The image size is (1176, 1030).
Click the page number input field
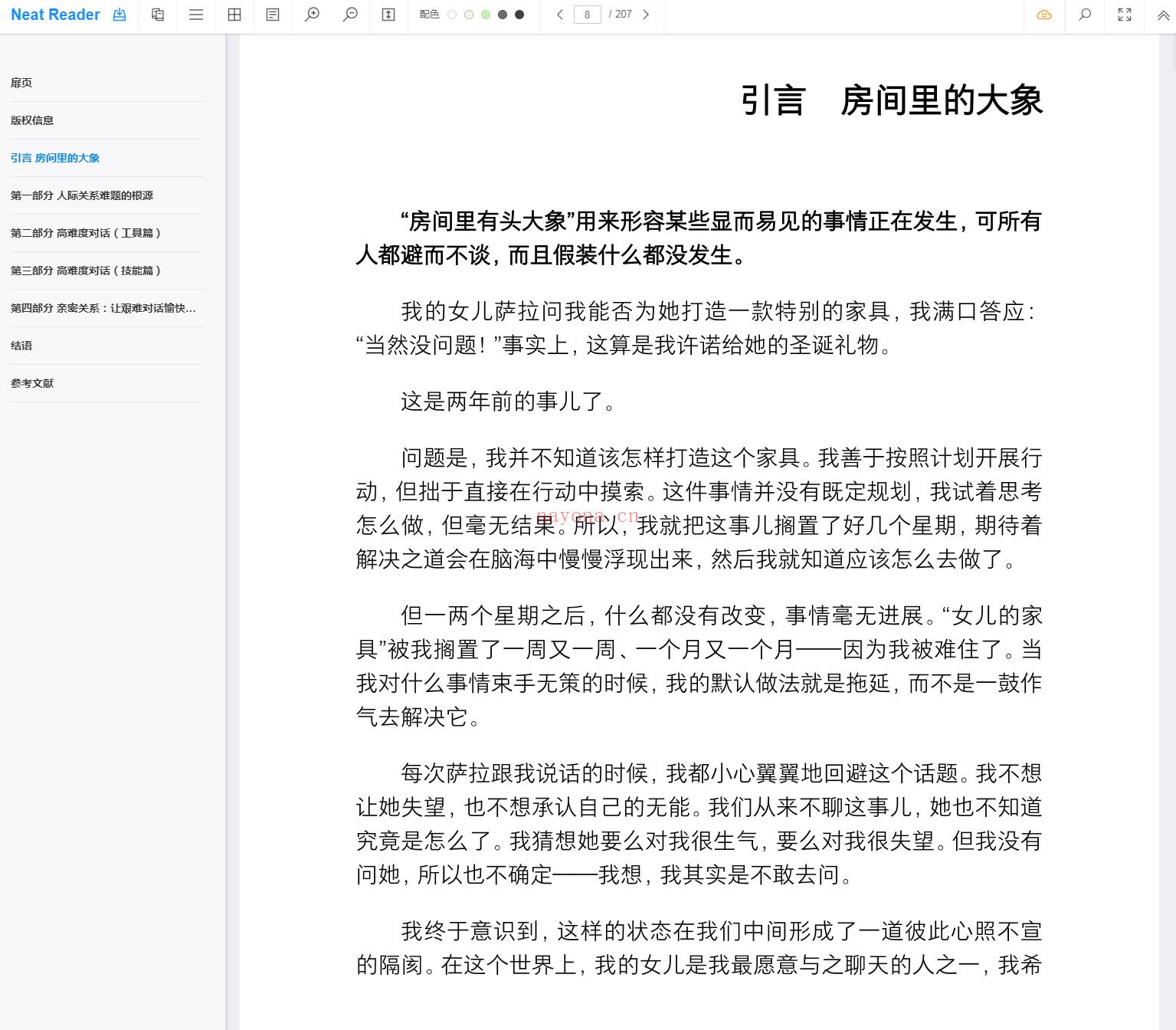[588, 15]
